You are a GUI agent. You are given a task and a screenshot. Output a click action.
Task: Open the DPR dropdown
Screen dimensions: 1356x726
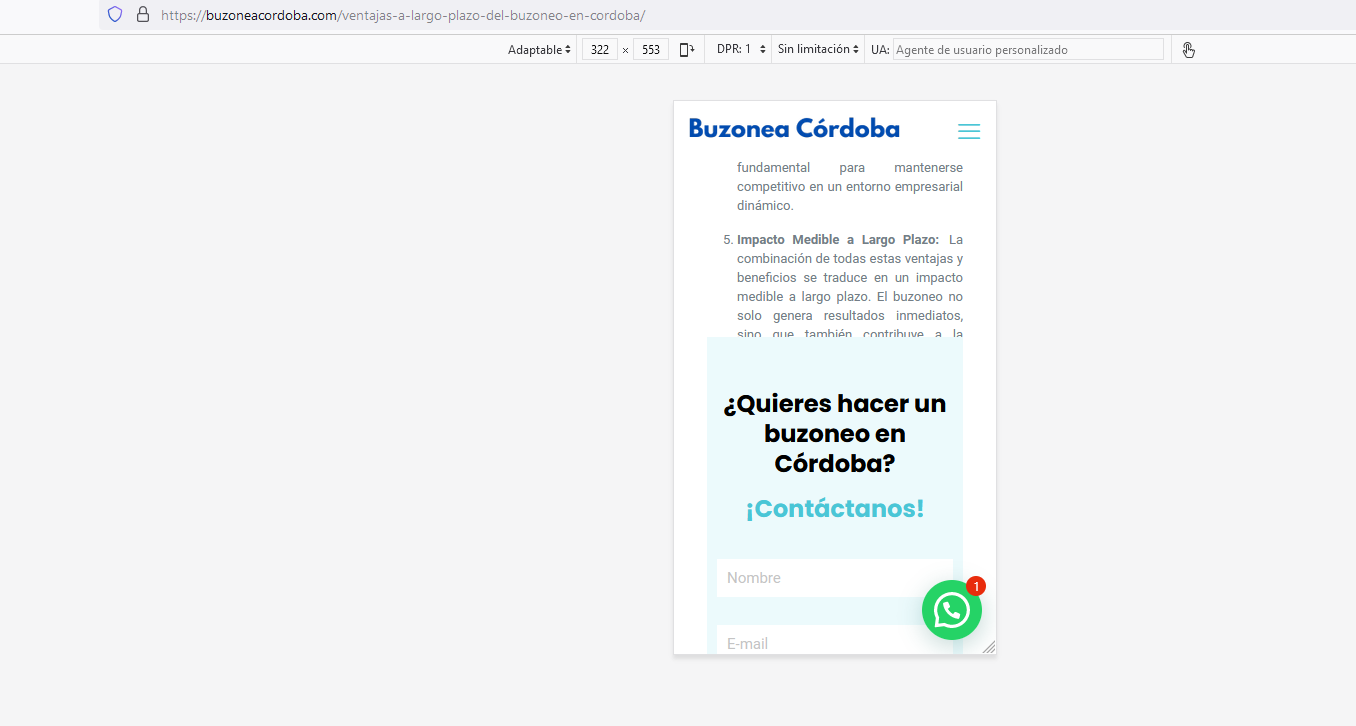pyautogui.click(x=741, y=49)
